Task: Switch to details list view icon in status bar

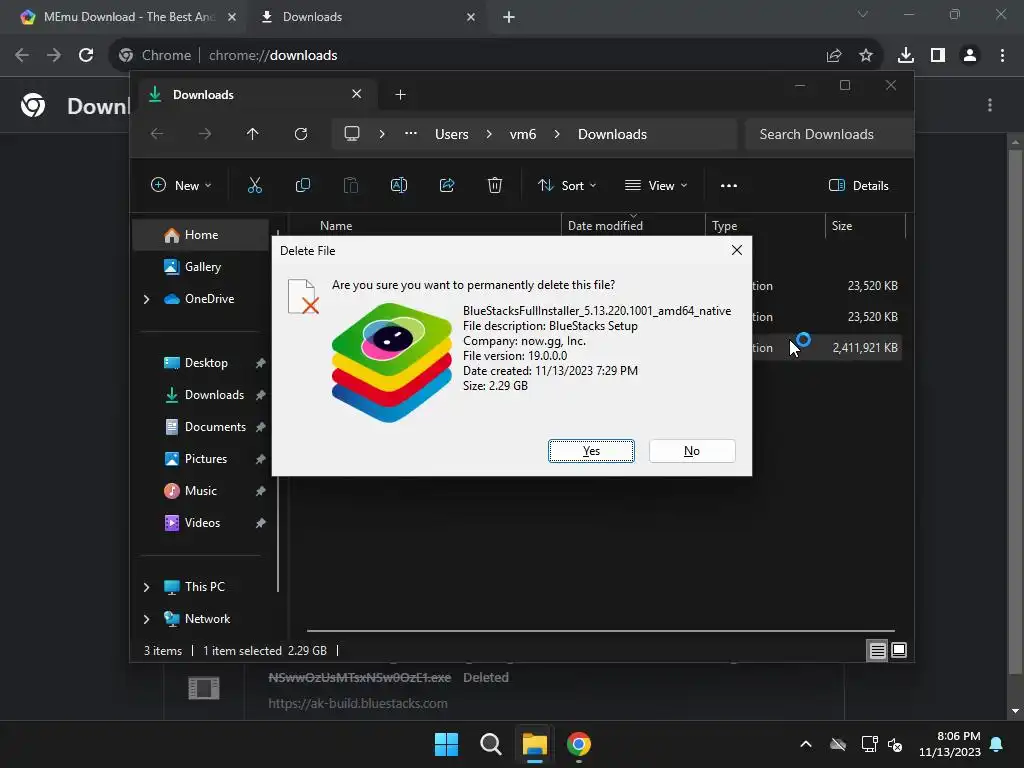Action: (x=877, y=650)
